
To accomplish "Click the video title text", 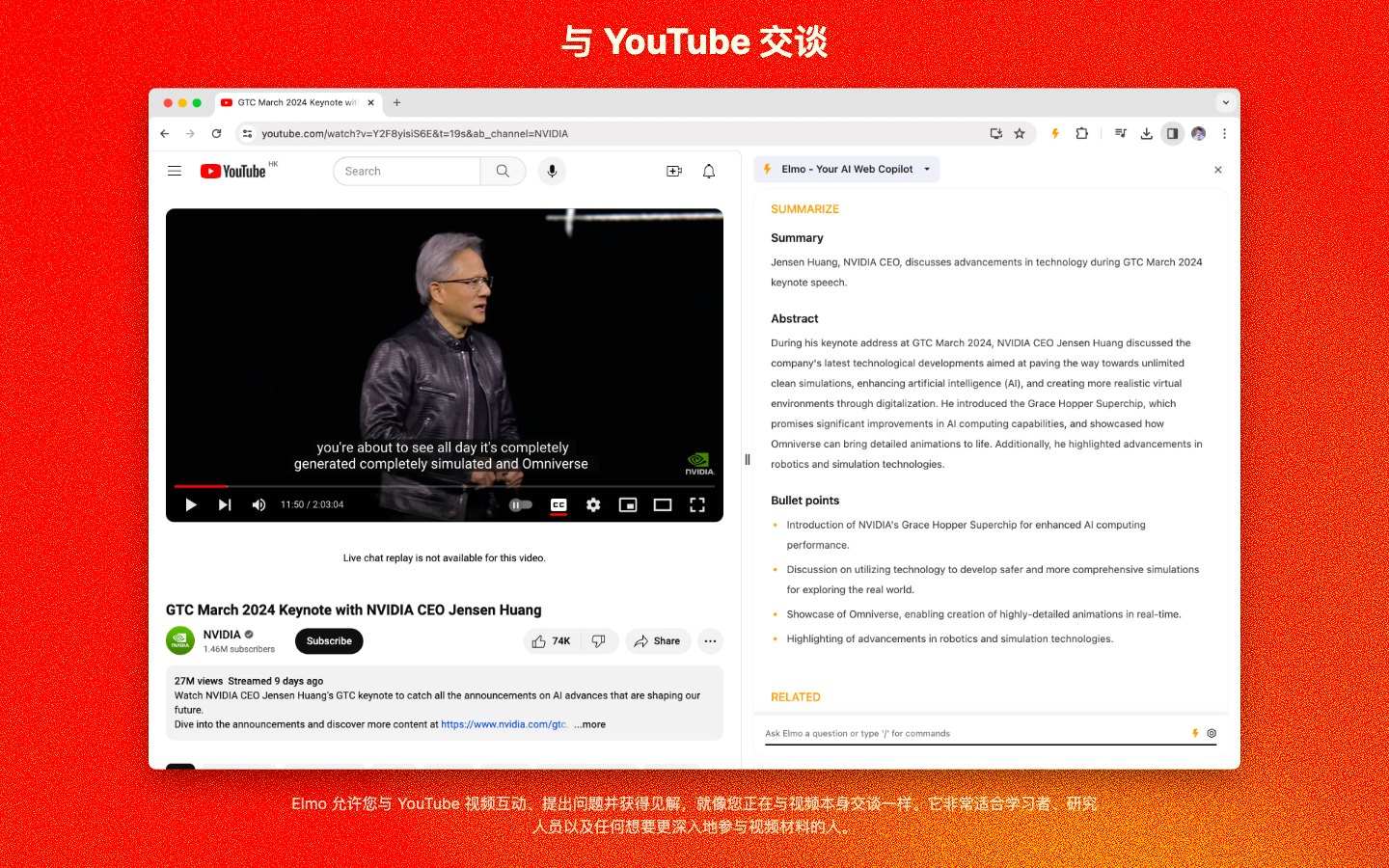I will point(354,610).
